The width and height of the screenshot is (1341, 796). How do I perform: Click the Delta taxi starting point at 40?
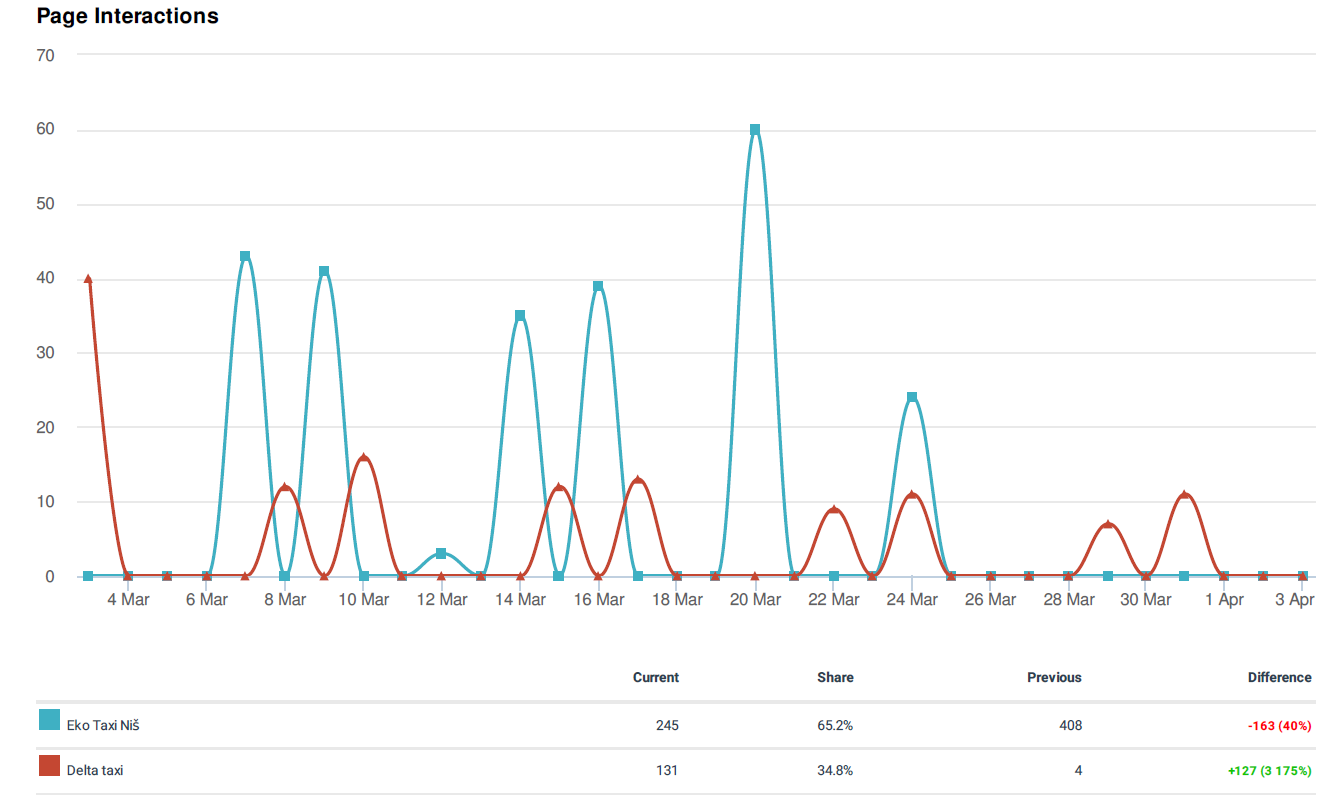[x=88, y=279]
